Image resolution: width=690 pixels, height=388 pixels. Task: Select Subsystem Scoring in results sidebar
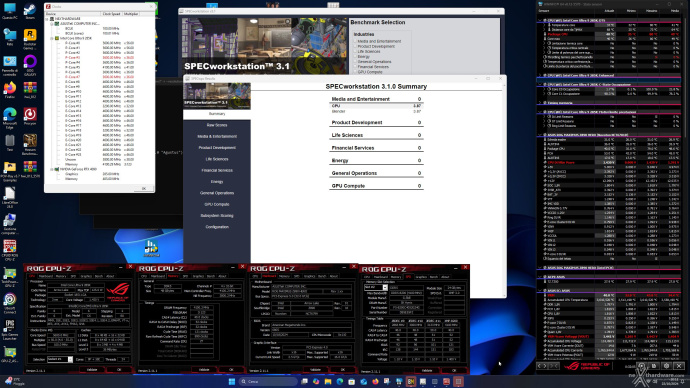click(217, 216)
